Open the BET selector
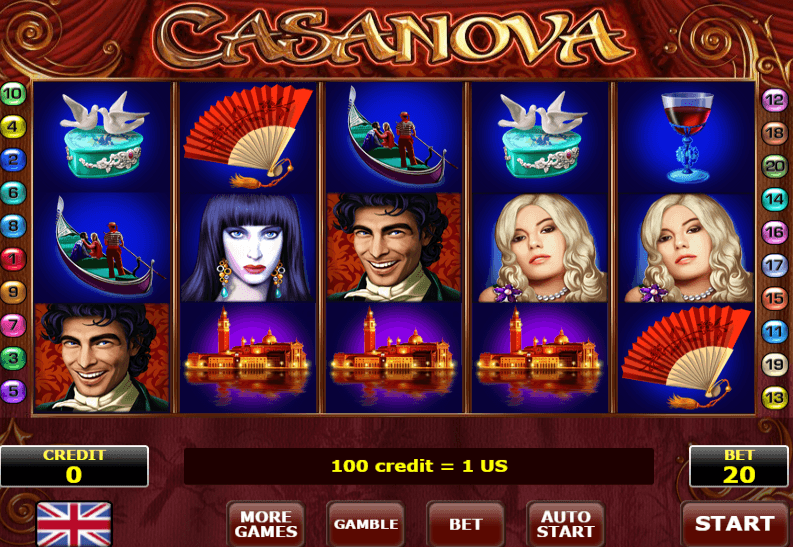Viewport: 793px width, 547px height. point(466,524)
